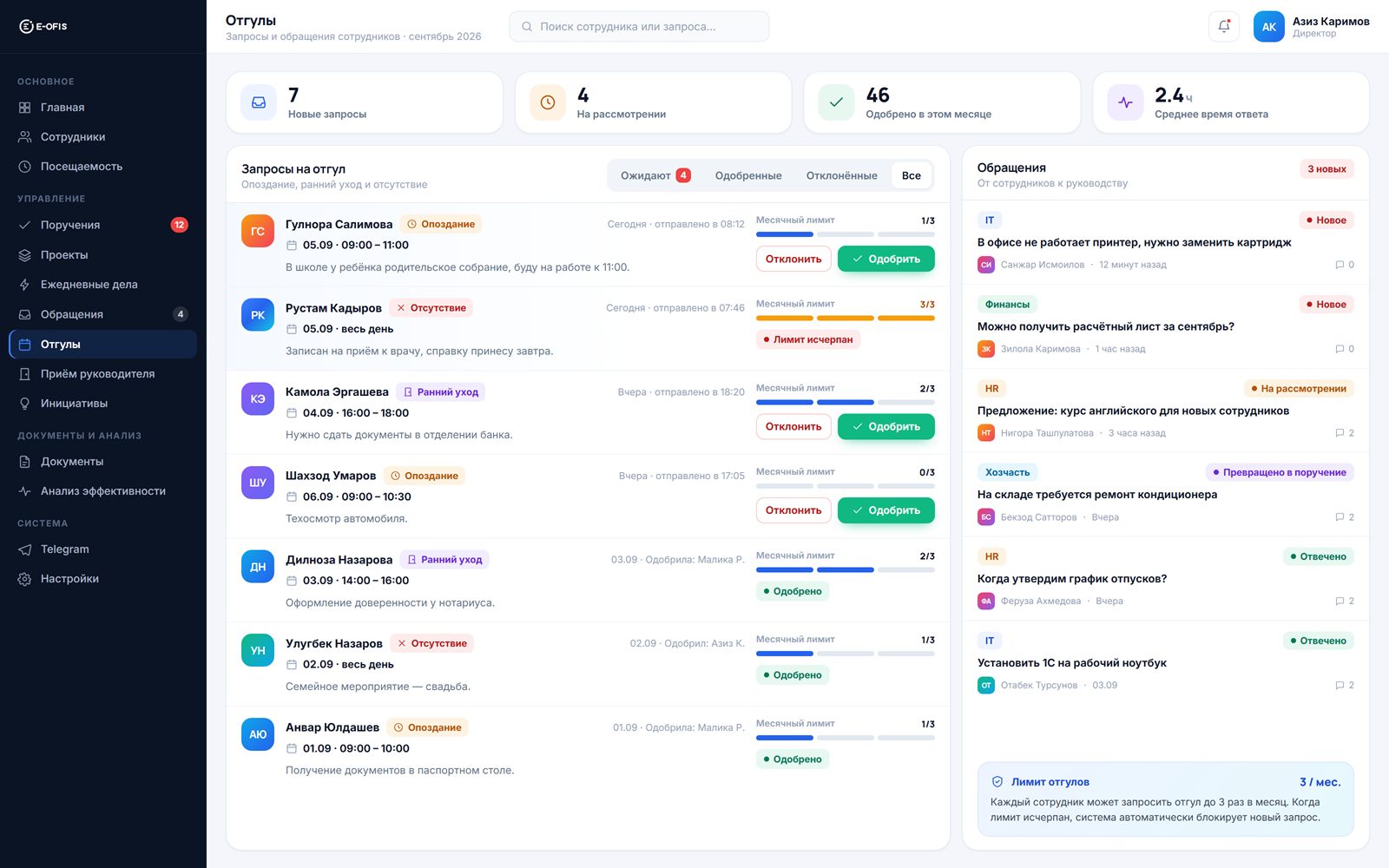Click Рустам Кадыров's monthly limit progress bar
The width and height of the screenshot is (1389, 868).
(x=845, y=319)
